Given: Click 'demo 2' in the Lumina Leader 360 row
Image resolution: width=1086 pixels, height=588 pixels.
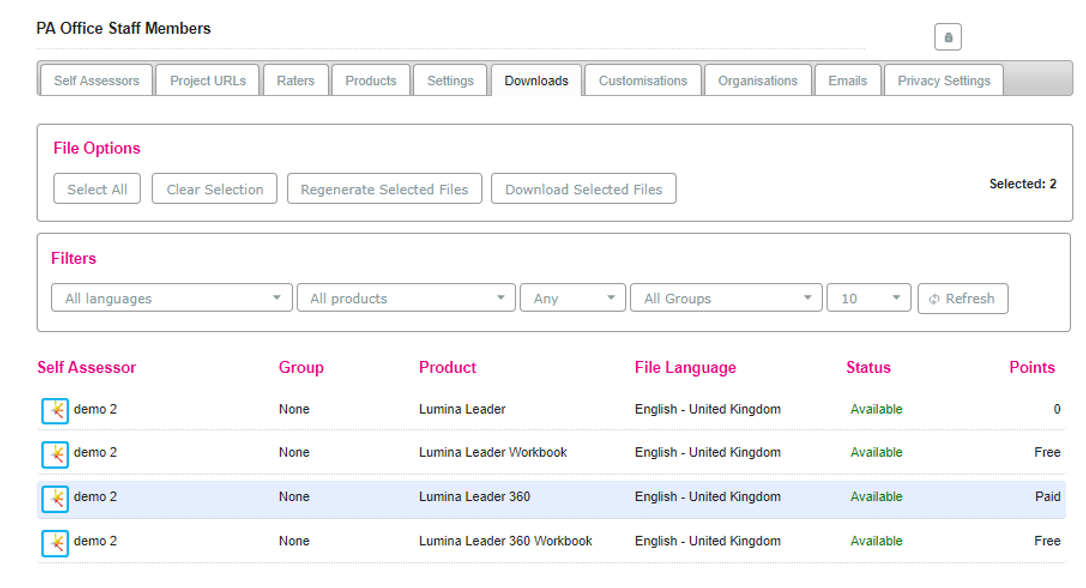Looking at the screenshot, I should point(96,497).
